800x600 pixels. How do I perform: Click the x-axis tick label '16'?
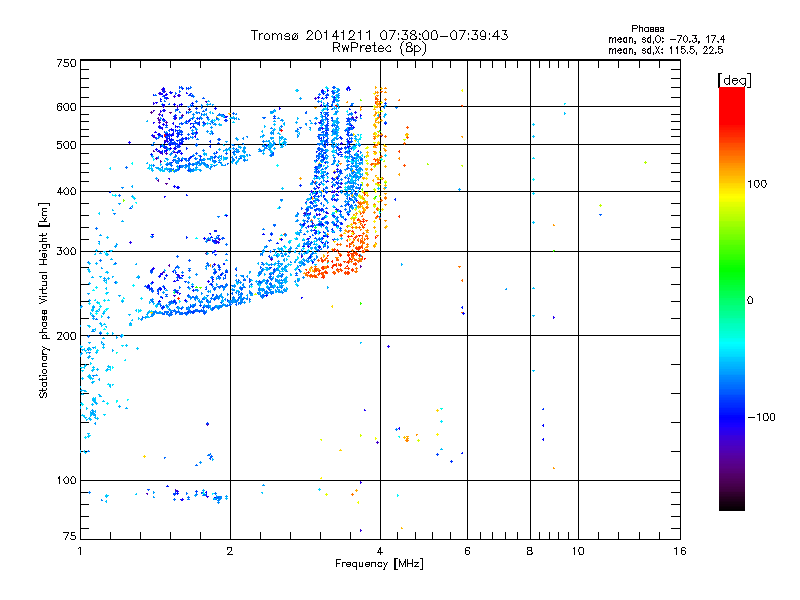click(x=680, y=551)
